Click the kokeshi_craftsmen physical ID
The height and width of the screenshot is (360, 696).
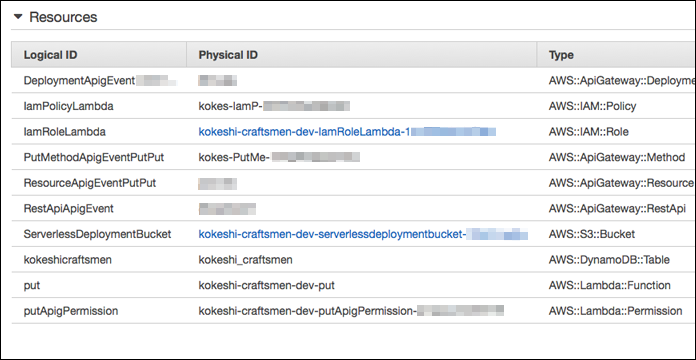coord(245,260)
